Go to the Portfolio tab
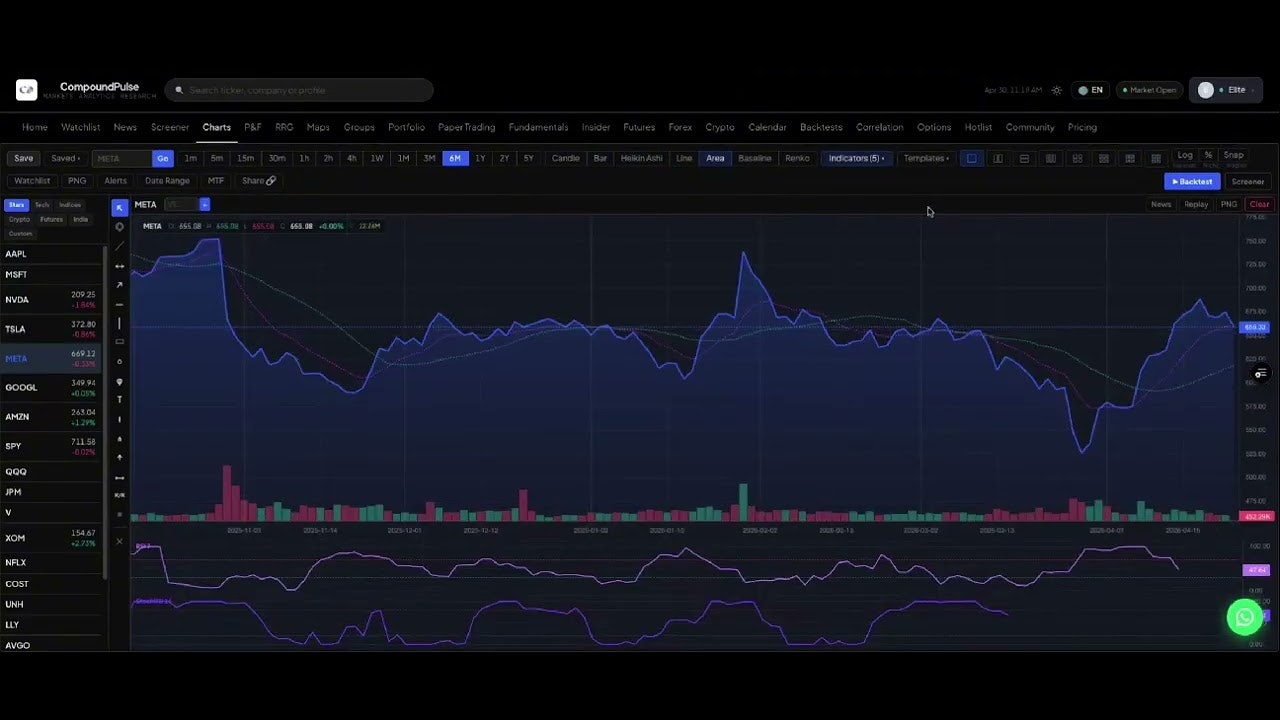The height and width of the screenshot is (720, 1280). click(x=406, y=127)
